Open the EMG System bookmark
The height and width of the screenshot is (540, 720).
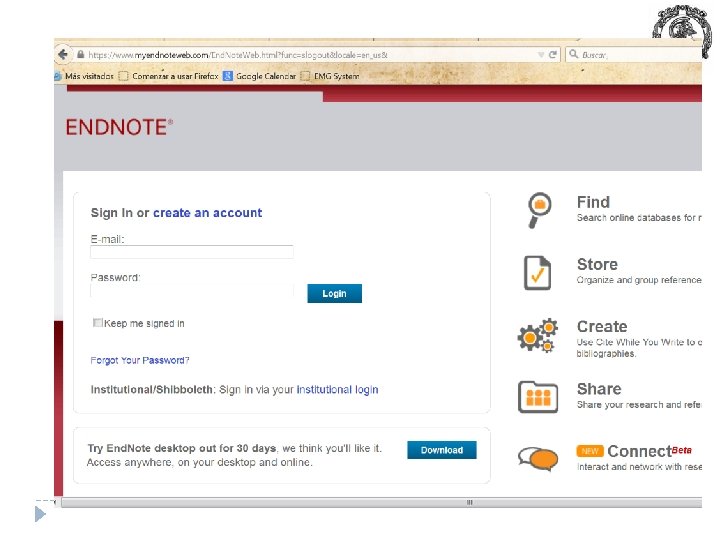click(330, 76)
